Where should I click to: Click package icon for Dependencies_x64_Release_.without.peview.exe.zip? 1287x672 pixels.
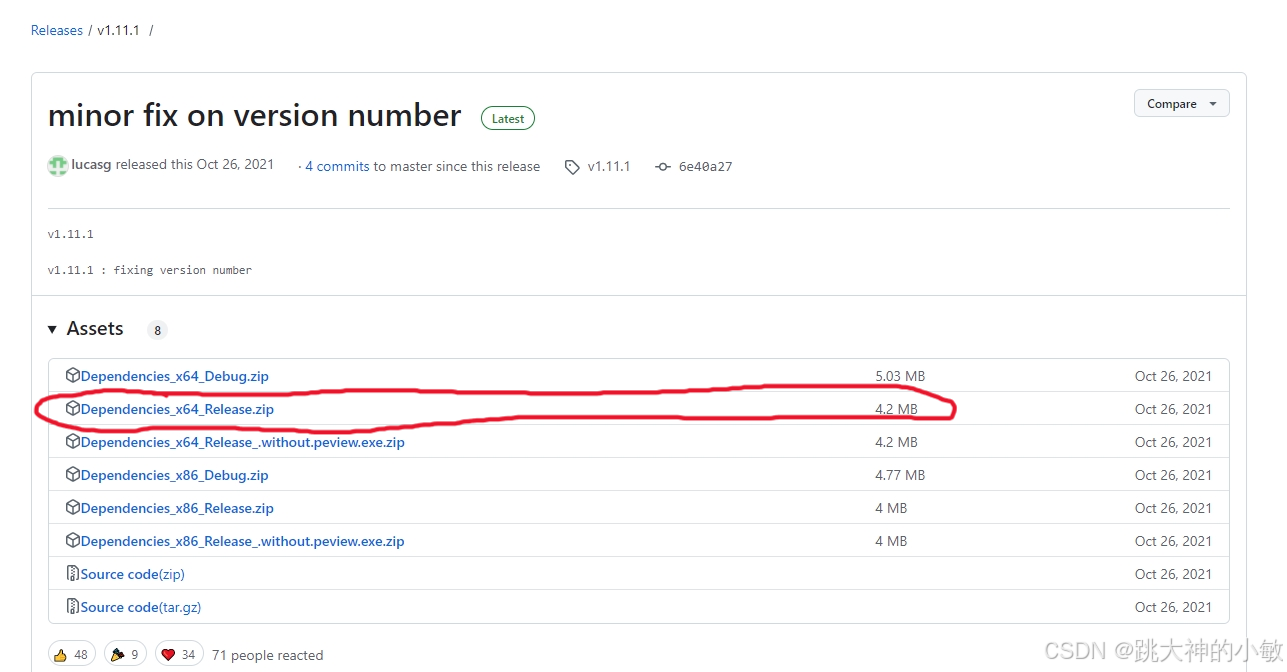pyautogui.click(x=72, y=442)
